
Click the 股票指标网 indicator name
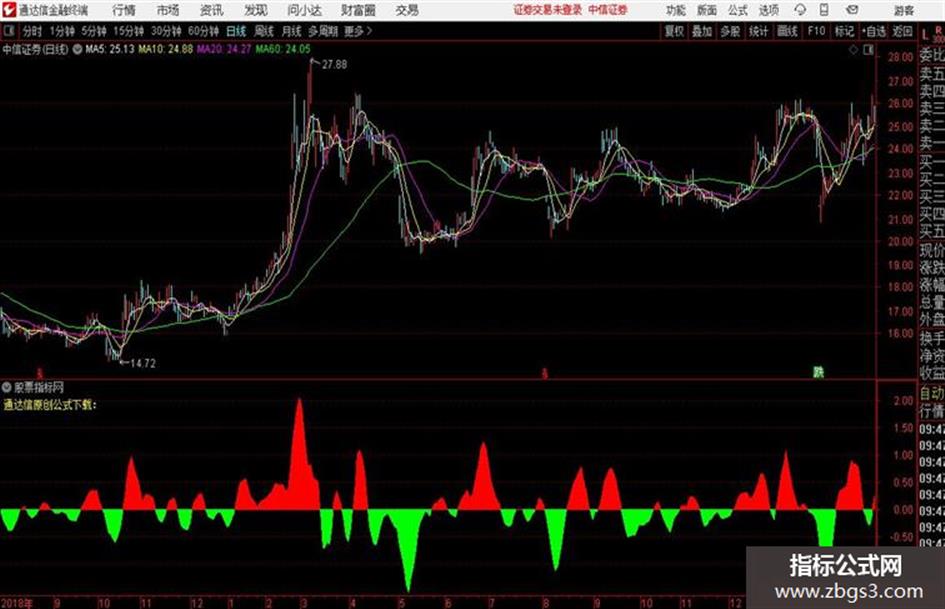pos(39,387)
